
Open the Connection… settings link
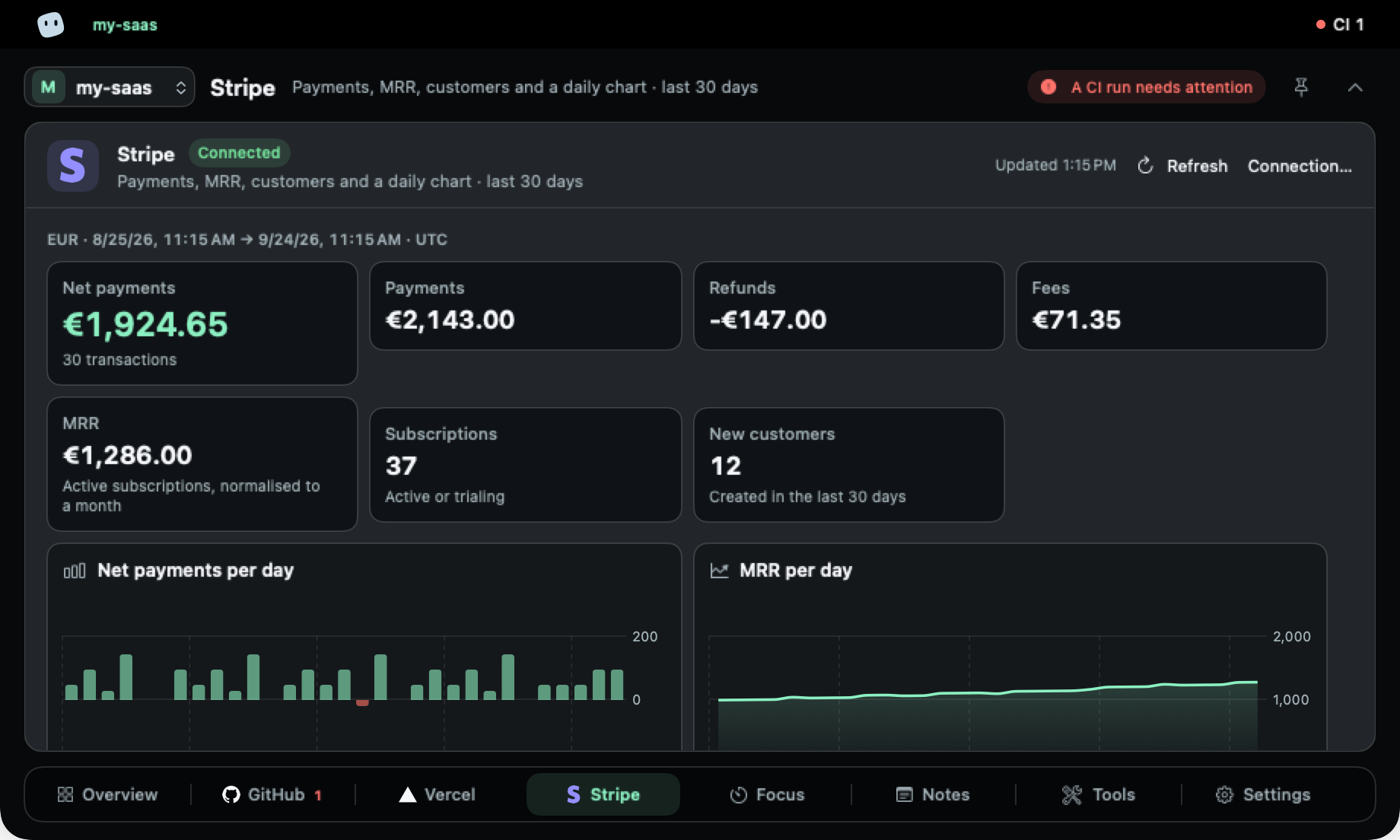click(1300, 166)
